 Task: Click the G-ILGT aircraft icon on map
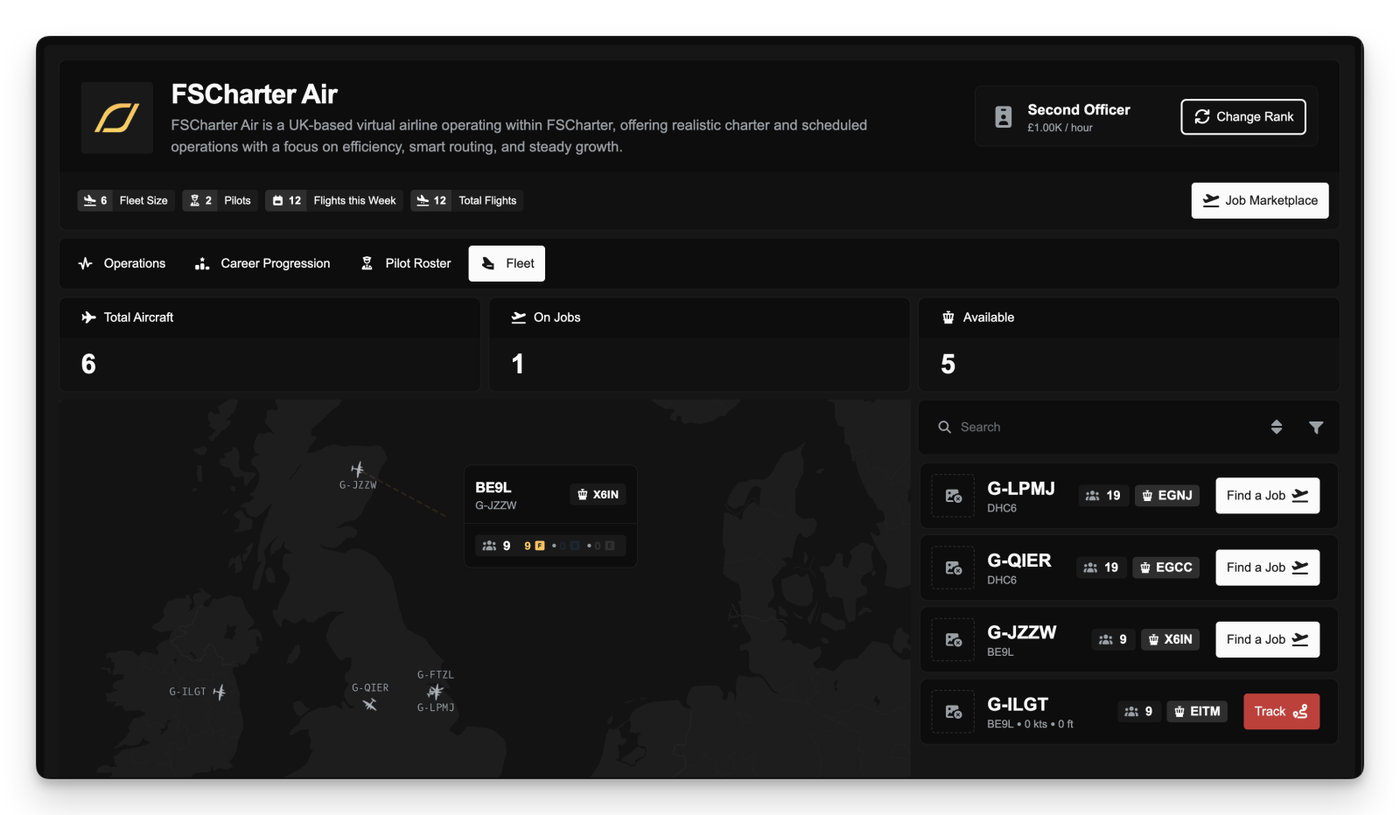[x=219, y=692]
